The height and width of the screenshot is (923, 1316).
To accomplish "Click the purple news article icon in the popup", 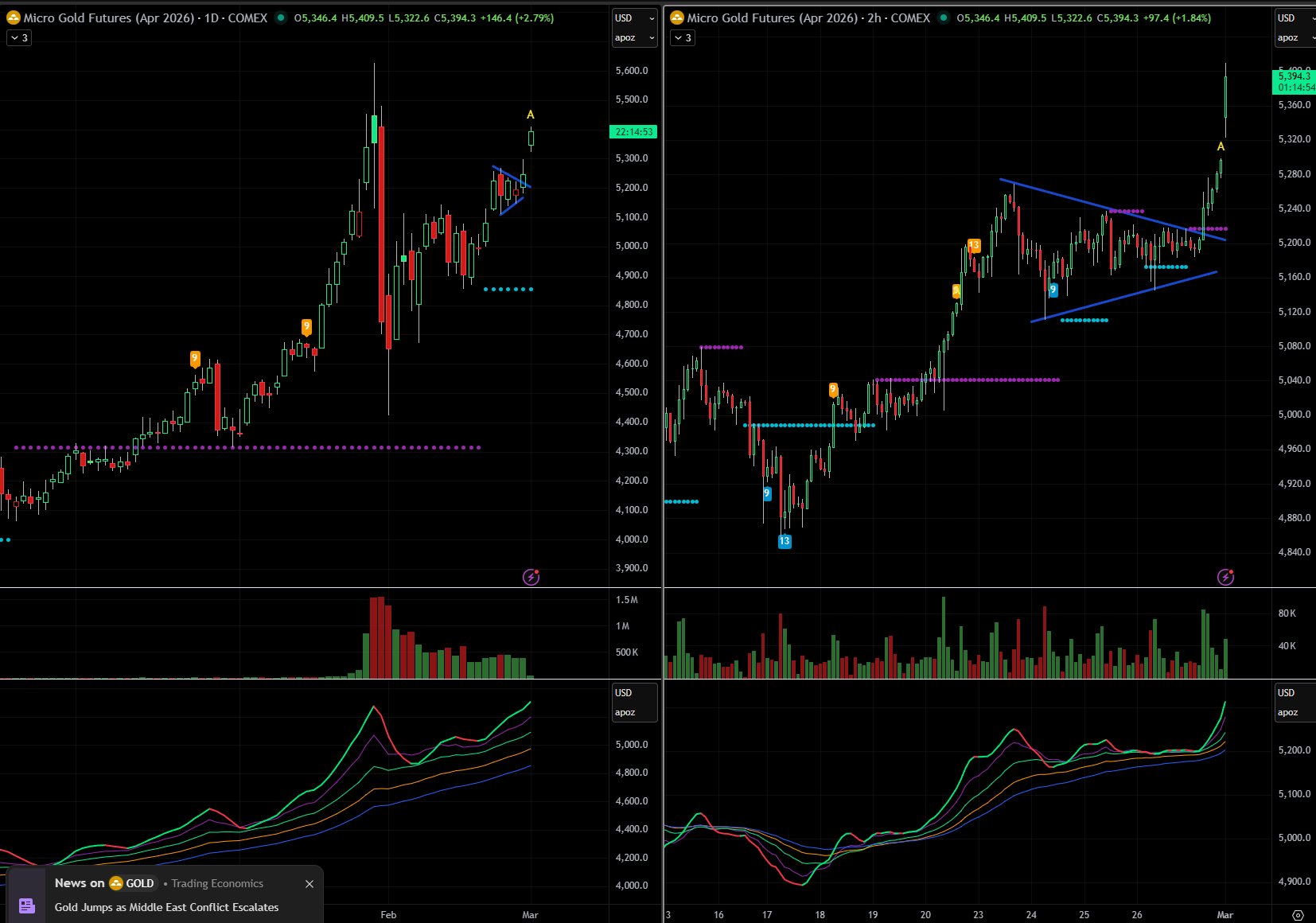I will click(x=26, y=905).
